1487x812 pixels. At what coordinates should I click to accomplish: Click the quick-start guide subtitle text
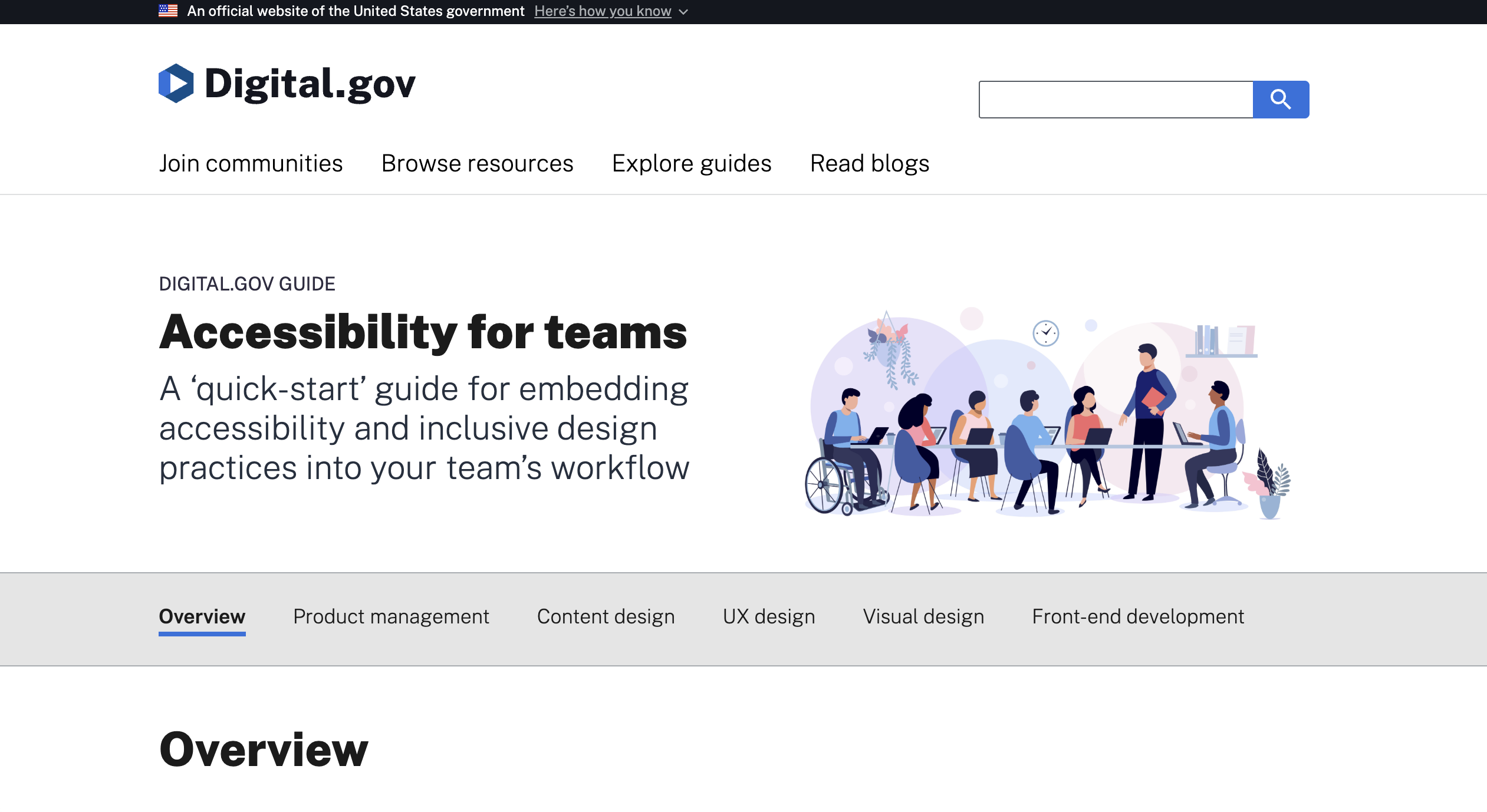click(424, 428)
